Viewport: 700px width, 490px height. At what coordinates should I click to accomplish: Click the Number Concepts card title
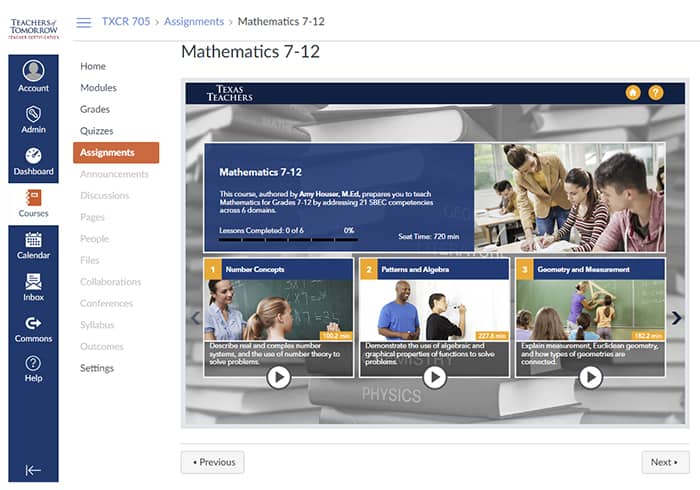pos(255,270)
